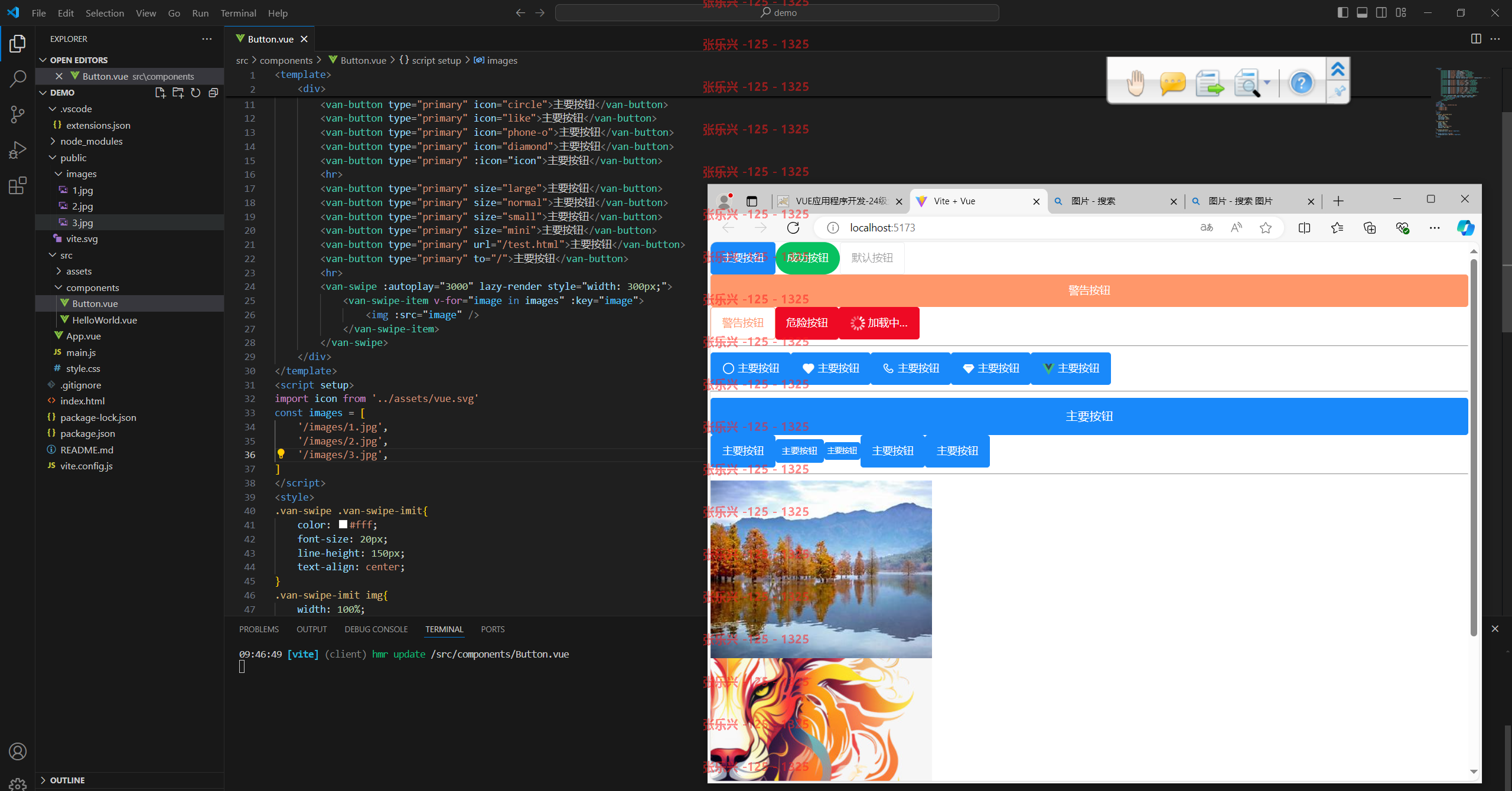
Task: Switch to the Vite + Vue browser tab
Action: point(977,201)
